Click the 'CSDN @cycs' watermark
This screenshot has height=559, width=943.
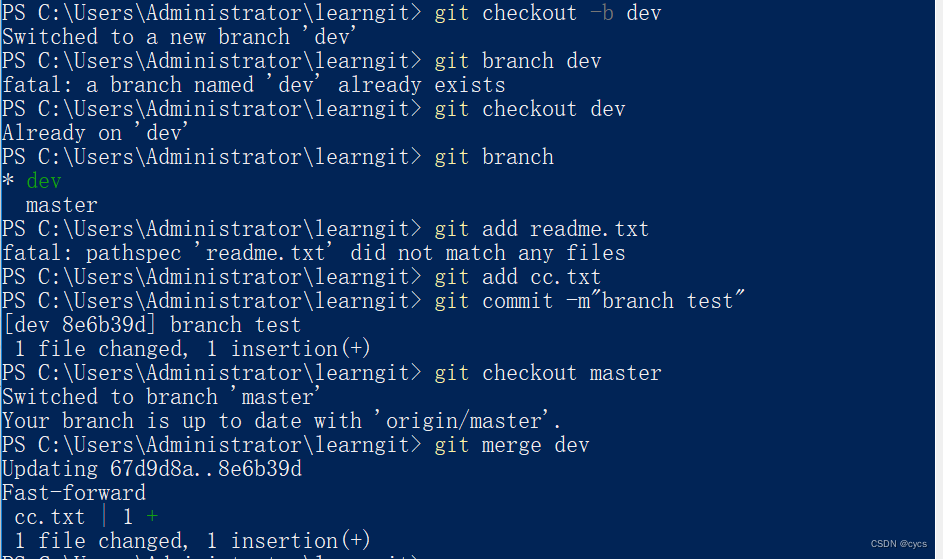point(898,544)
